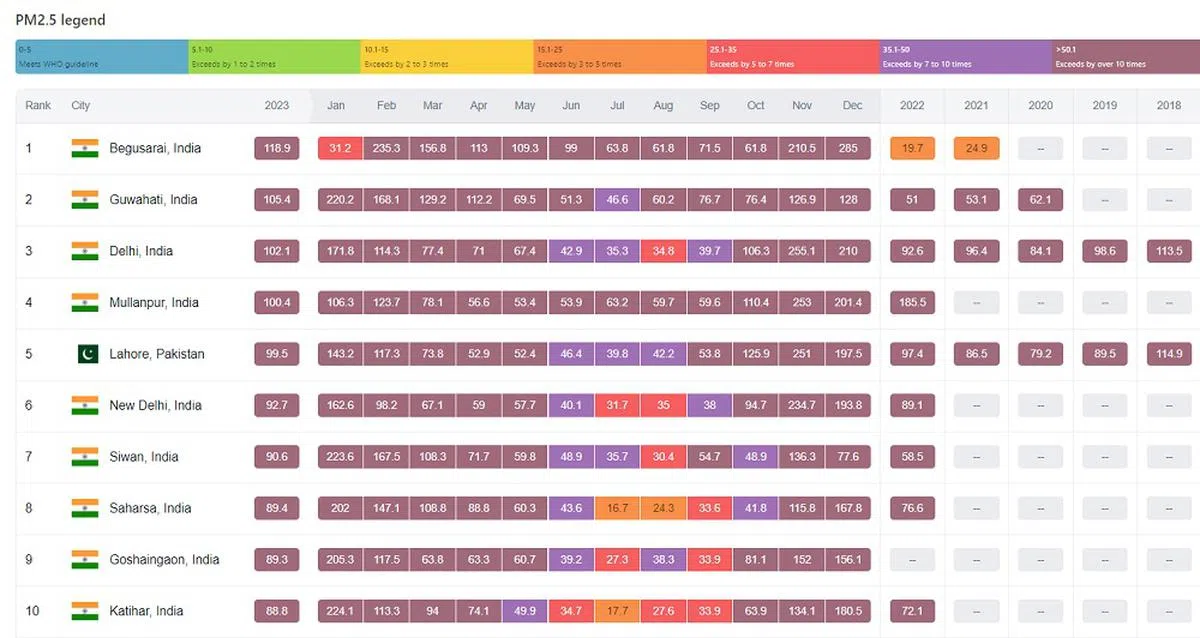1200x638 pixels.
Task: Open the New Delhi, India city link
Action: coord(155,406)
